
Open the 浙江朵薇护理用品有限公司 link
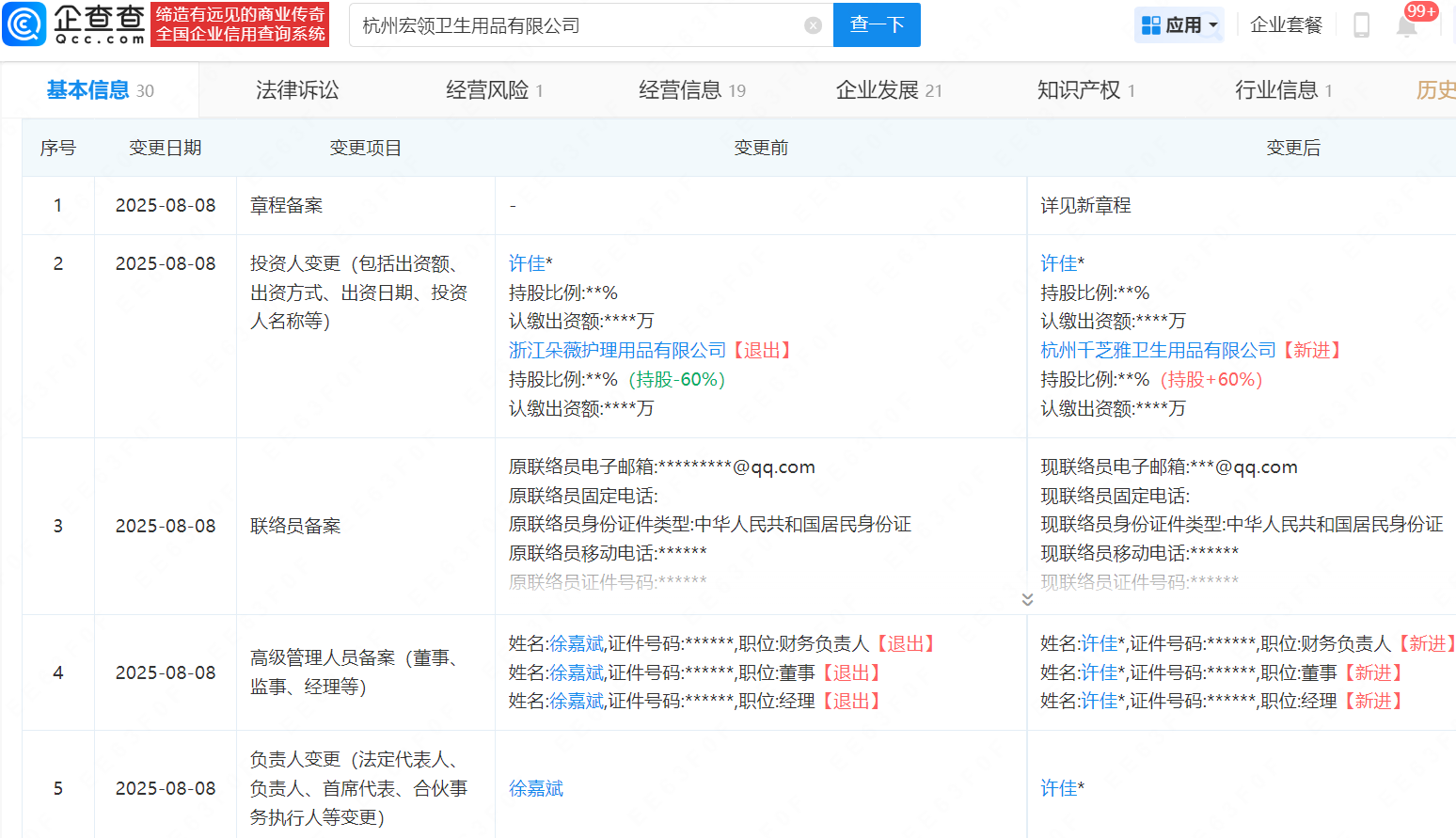pyautogui.click(x=618, y=351)
